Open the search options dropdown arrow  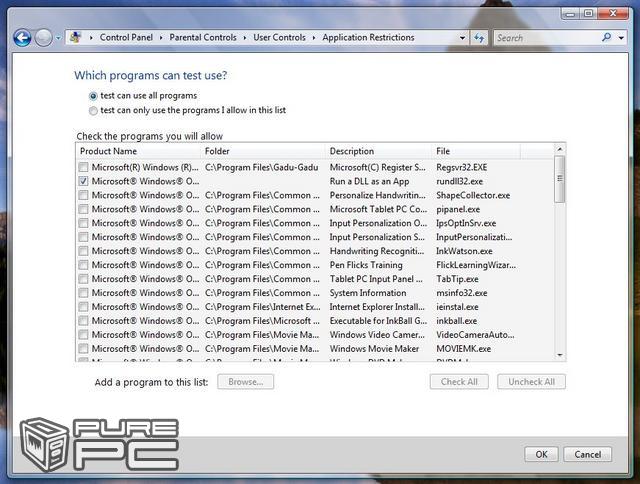[621, 38]
